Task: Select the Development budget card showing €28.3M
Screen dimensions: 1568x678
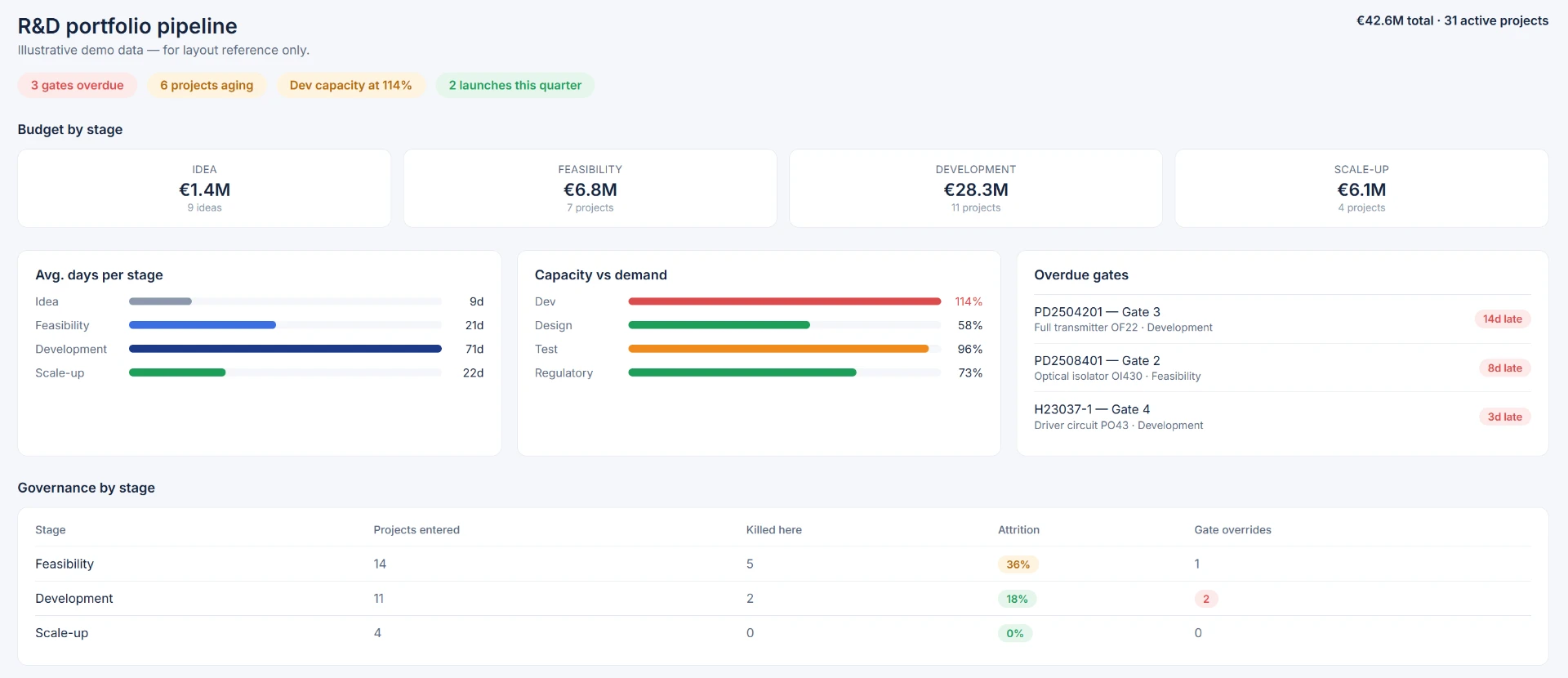Action: [976, 188]
